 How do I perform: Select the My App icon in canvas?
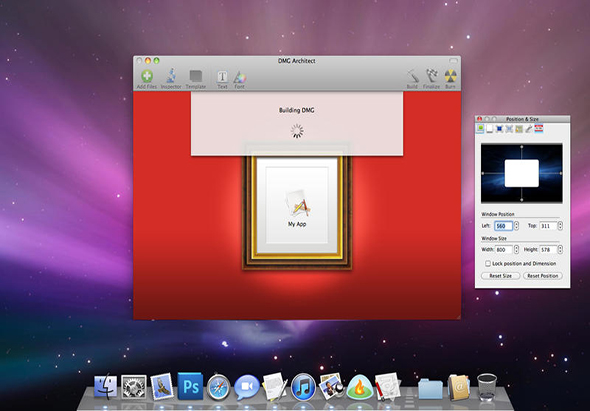tap(297, 204)
